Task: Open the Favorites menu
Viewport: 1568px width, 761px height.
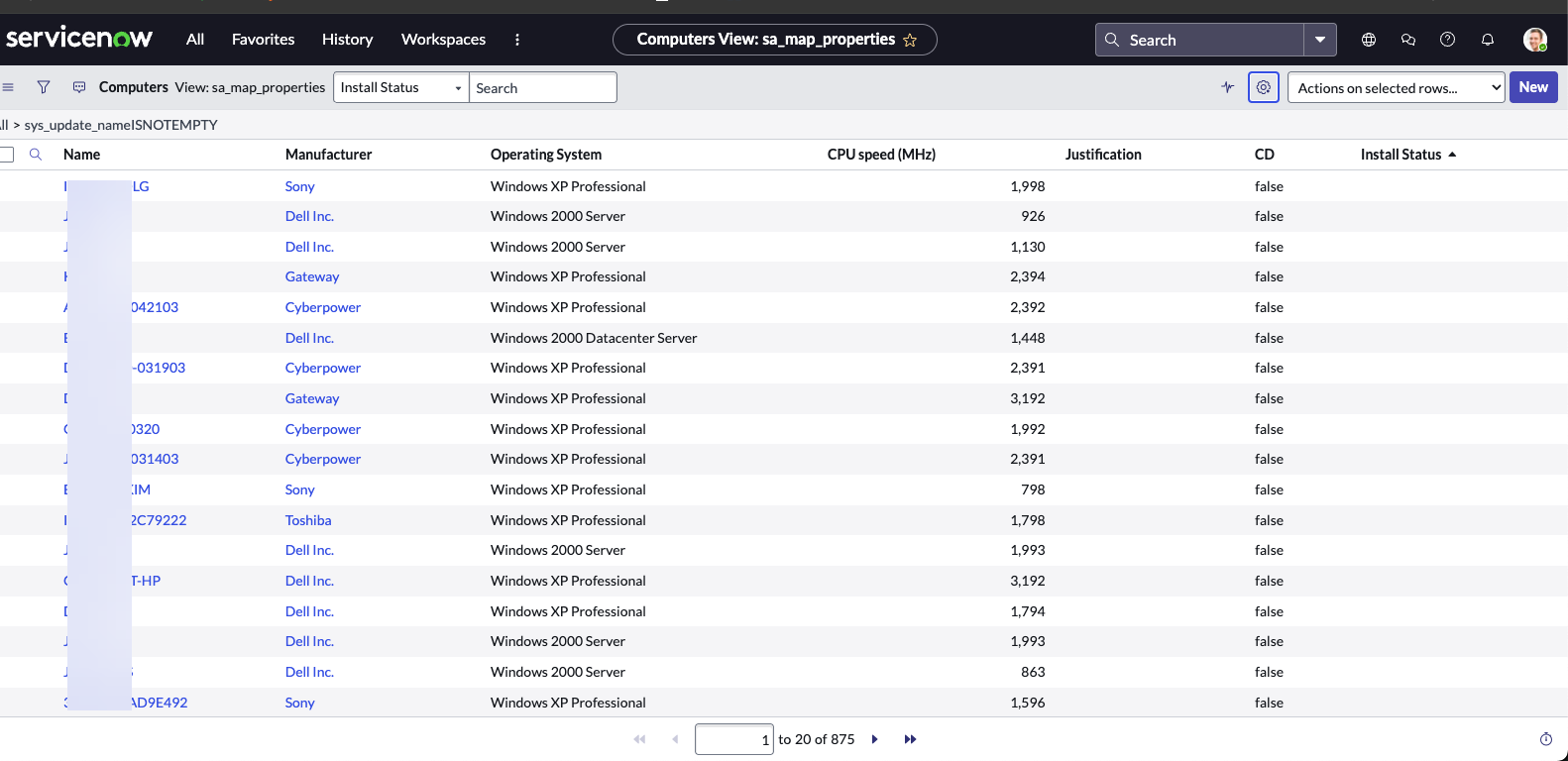Action: [263, 40]
